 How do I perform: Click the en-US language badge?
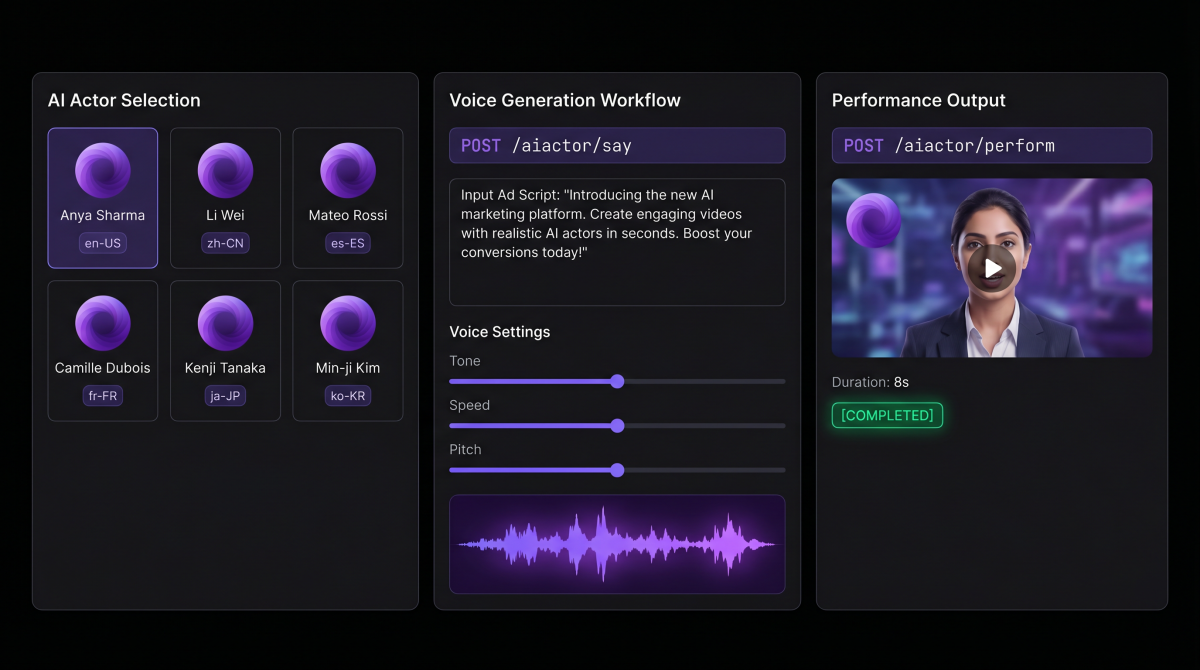point(103,243)
